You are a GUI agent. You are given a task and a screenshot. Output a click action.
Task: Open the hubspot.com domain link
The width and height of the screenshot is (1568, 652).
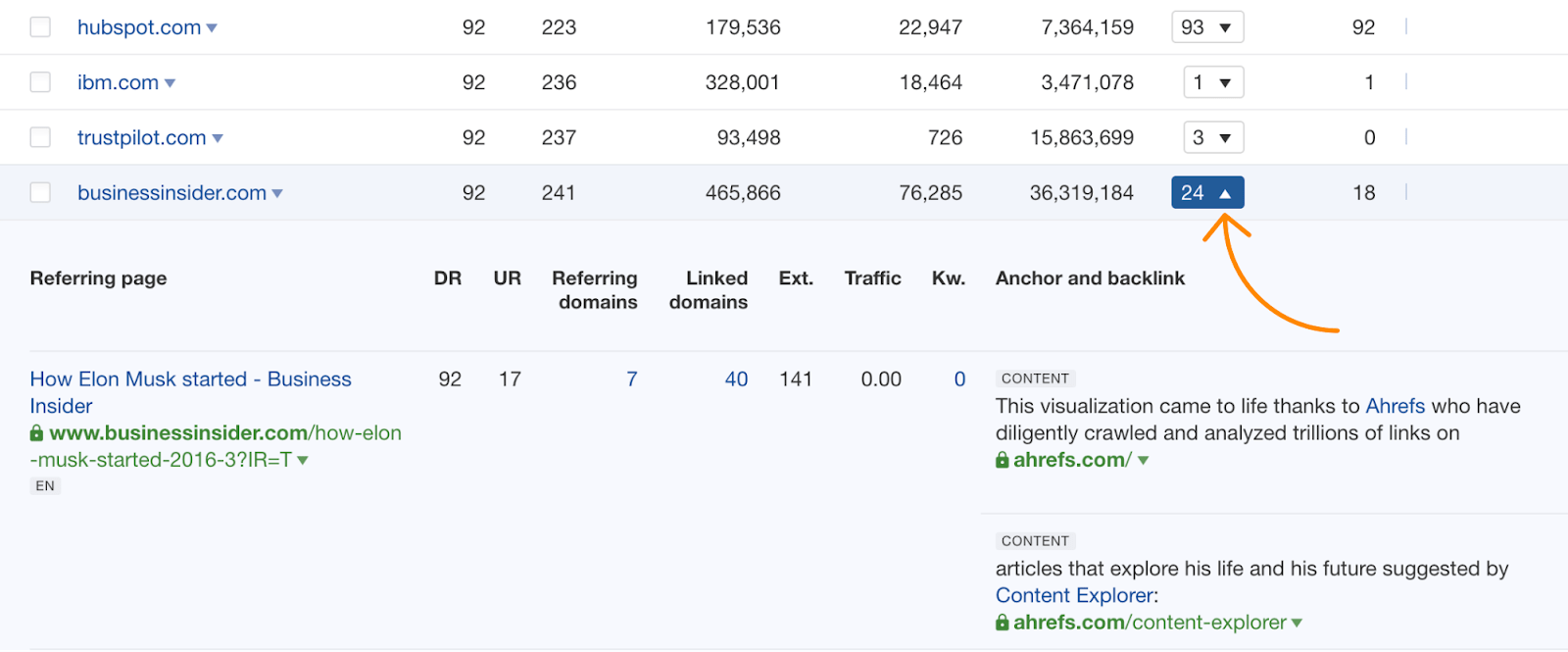139,27
